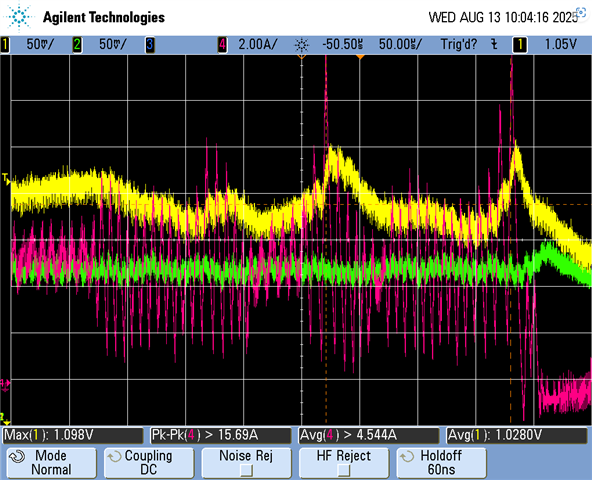Click the screenshot capture icon top right
Viewport: 592px width, 480px height.
(x=580, y=12)
